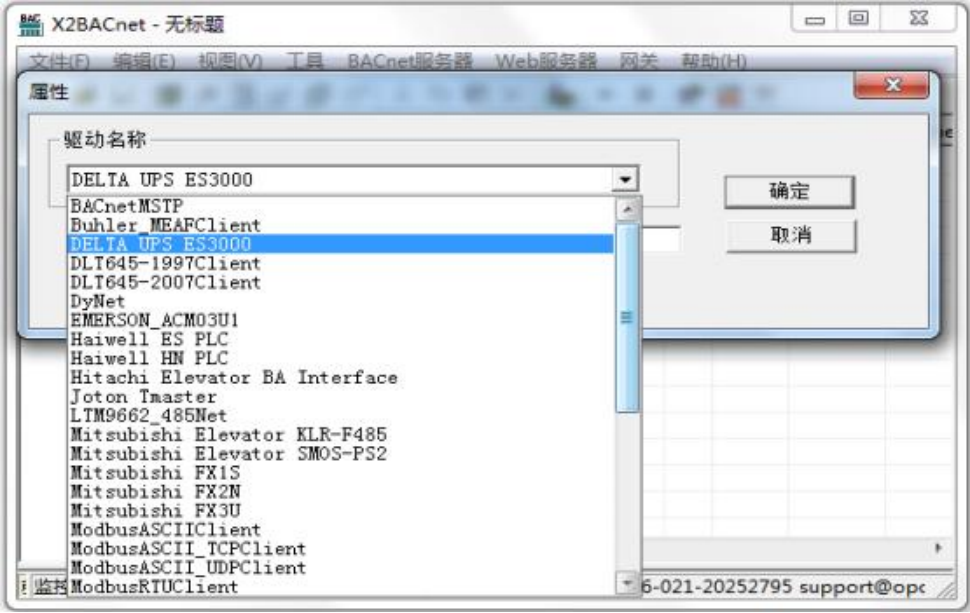Screen dimensions: 970x613
Task: Open the 视图(V) menu
Action: point(230,61)
